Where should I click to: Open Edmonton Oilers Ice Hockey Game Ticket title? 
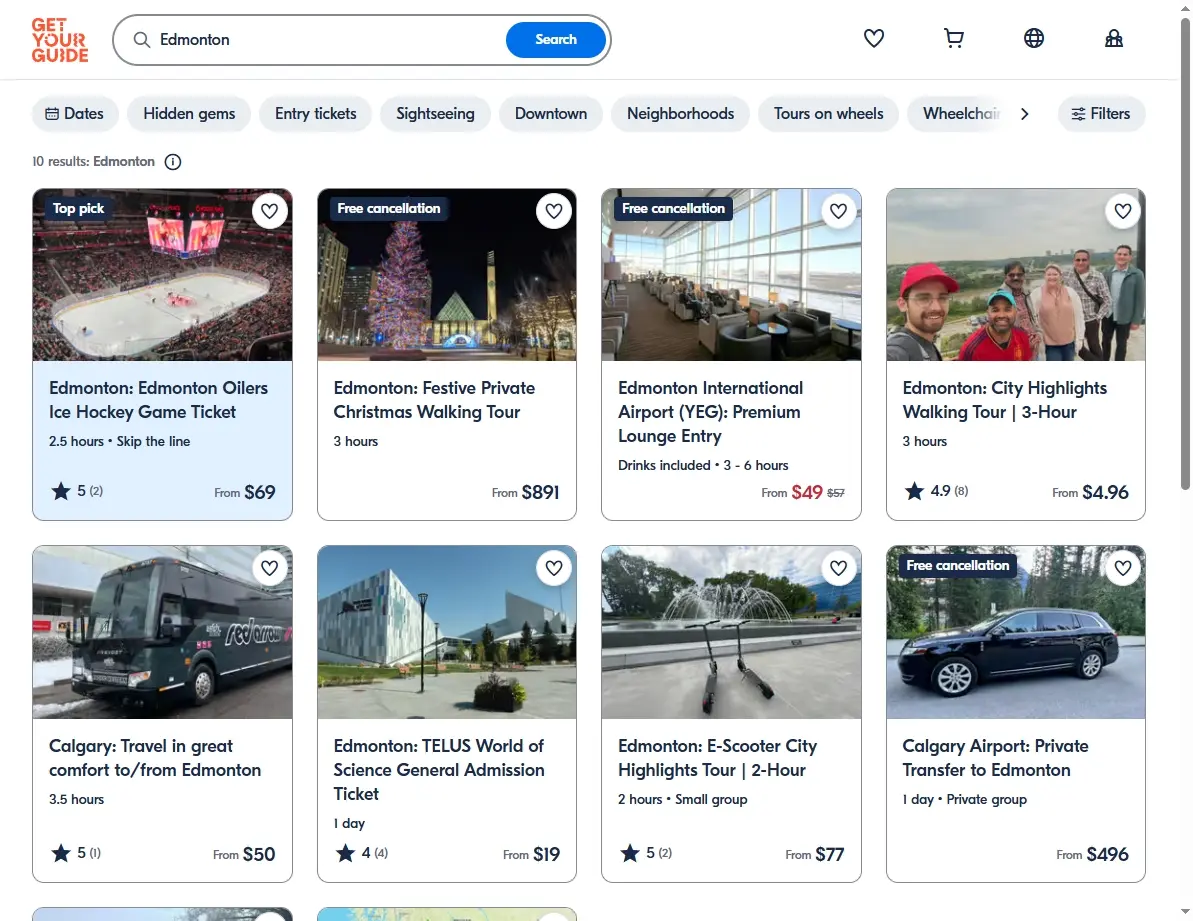(158, 400)
